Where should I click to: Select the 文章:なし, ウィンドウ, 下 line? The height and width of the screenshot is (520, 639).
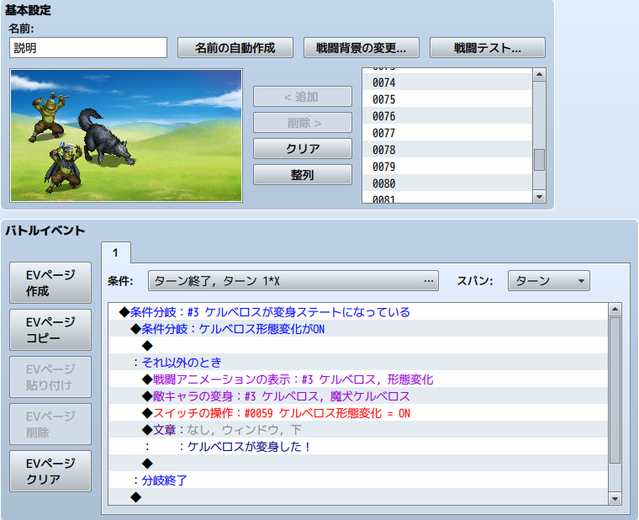coord(359,430)
